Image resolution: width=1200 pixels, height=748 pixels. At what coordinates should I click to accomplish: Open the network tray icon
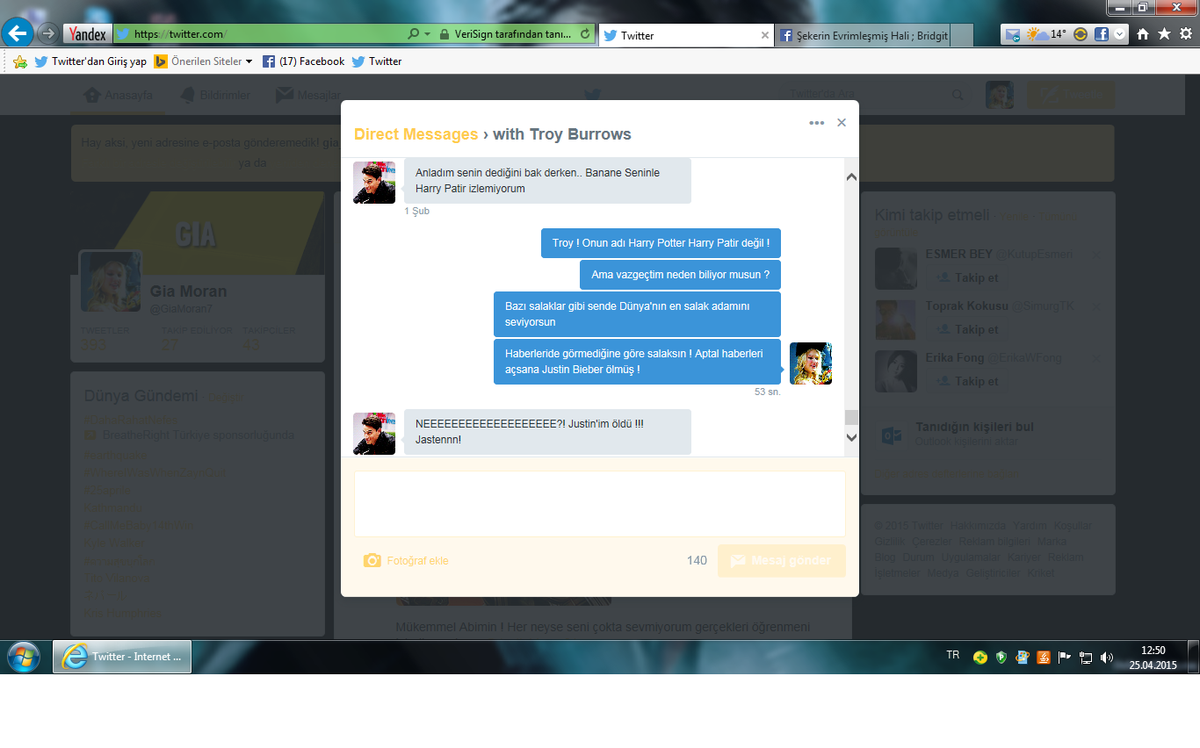pyautogui.click(x=1086, y=657)
